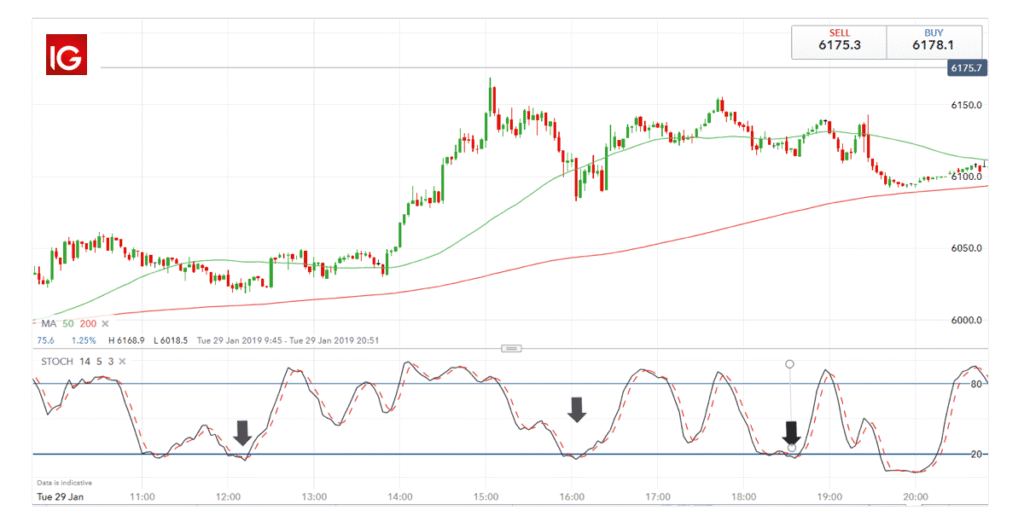Click the lower circle handle of drawn line

792,448
